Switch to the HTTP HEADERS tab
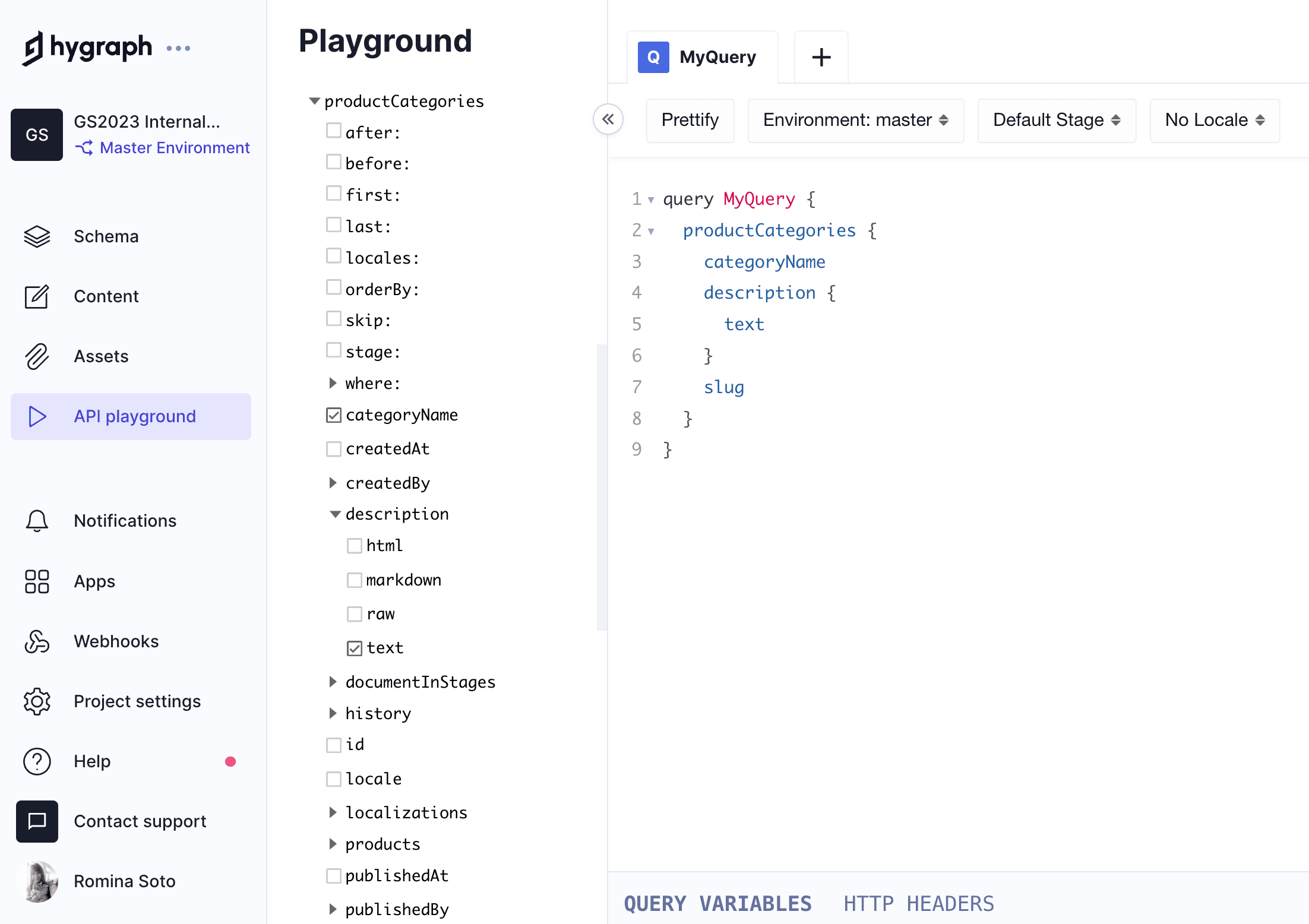The height and width of the screenshot is (924, 1309). click(918, 903)
